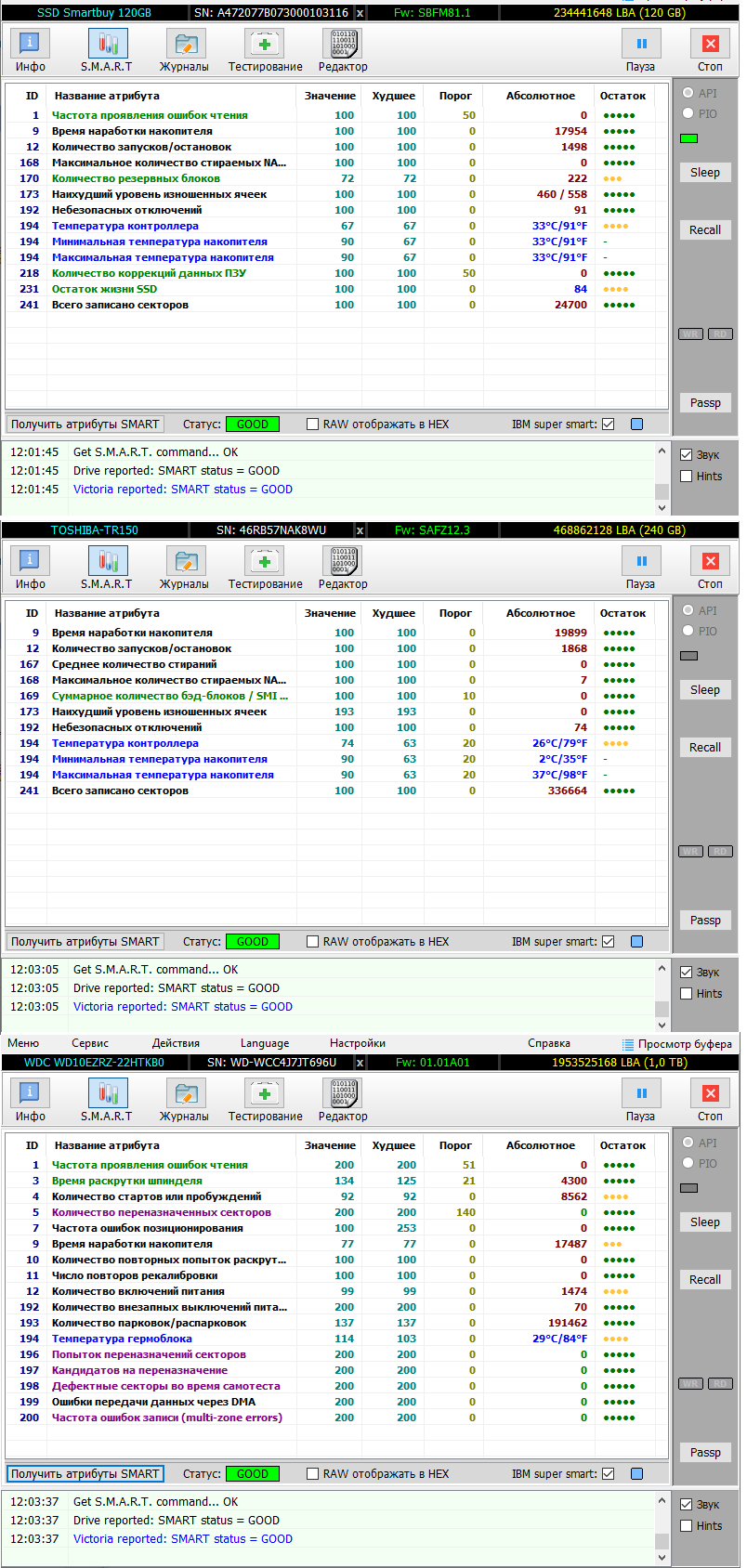Viewport: 747px width, 1568px height.
Task: Open Редактор in SSD Smartbuy window
Action: coord(343,50)
